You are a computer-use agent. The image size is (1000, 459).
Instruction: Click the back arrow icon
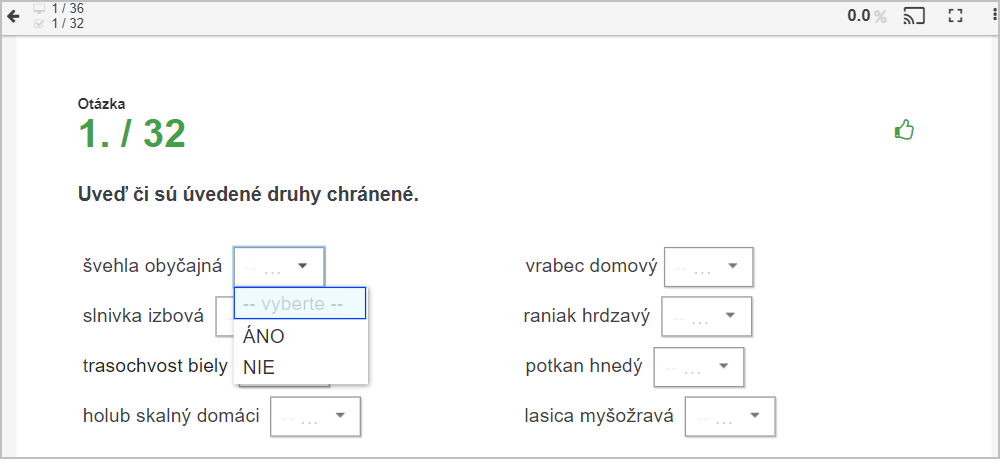[13, 17]
